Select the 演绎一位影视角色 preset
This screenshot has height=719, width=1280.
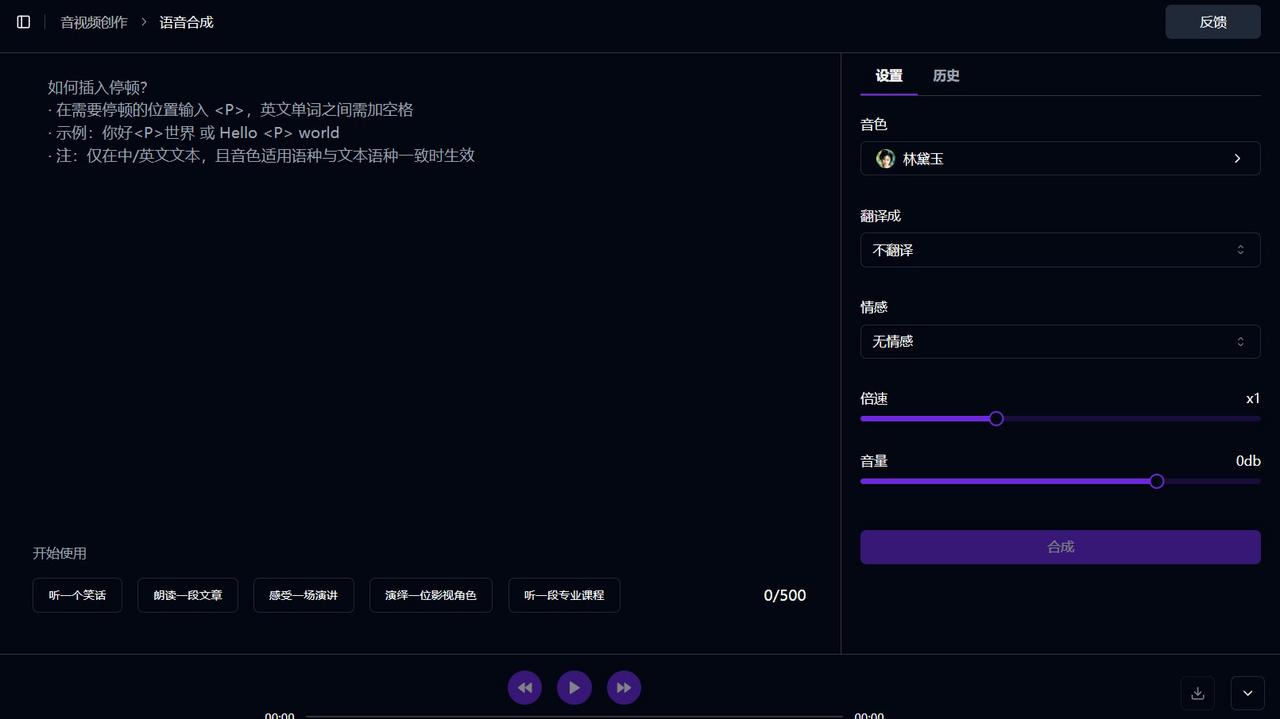[430, 595]
